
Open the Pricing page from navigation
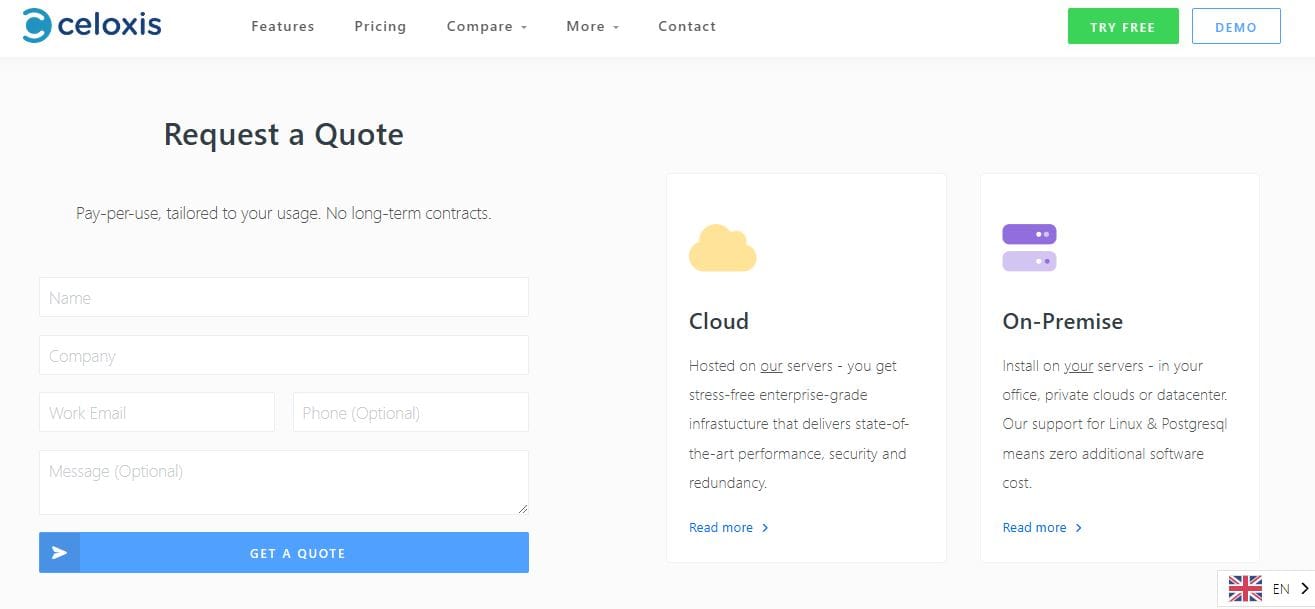[x=380, y=27]
